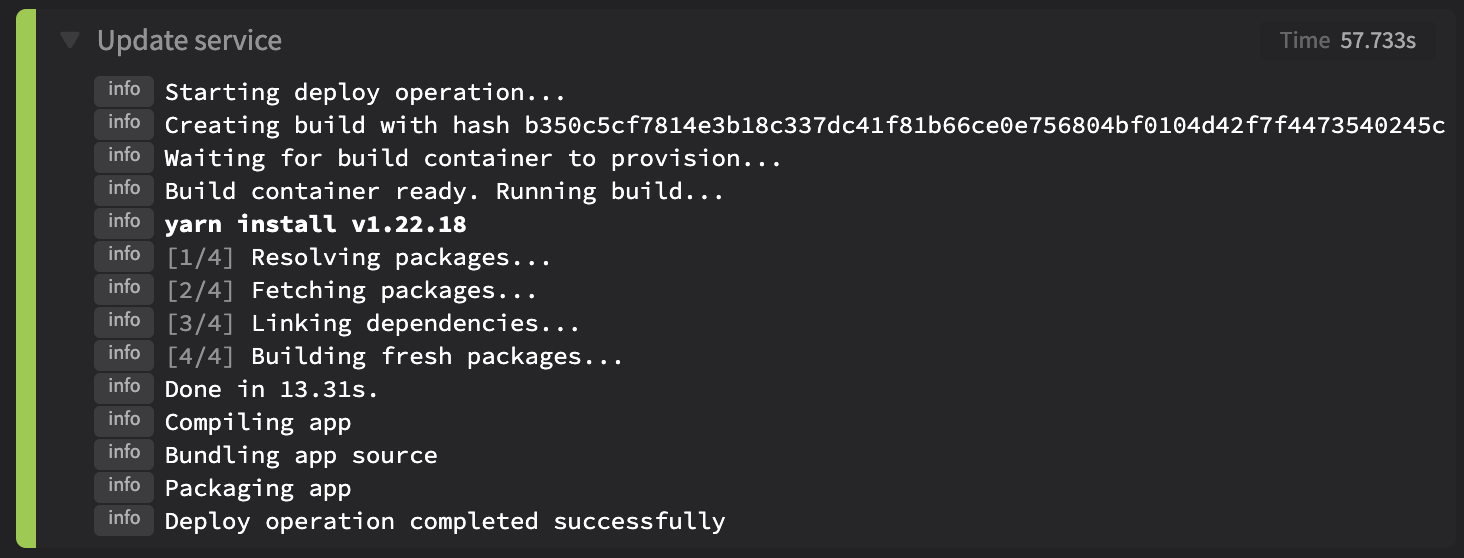Viewport: 1464px width, 558px height.
Task: Click the build hash b350c5cf… text
Action: pyautogui.click(x=984, y=125)
